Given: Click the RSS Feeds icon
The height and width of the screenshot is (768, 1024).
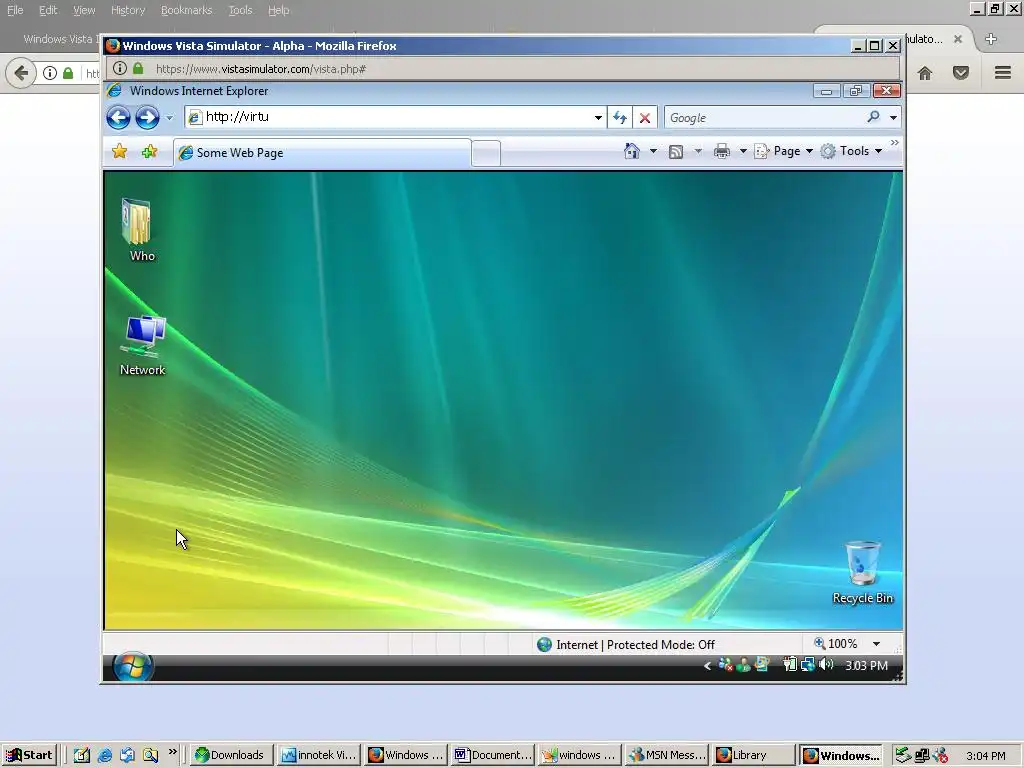Looking at the screenshot, I should [676, 152].
